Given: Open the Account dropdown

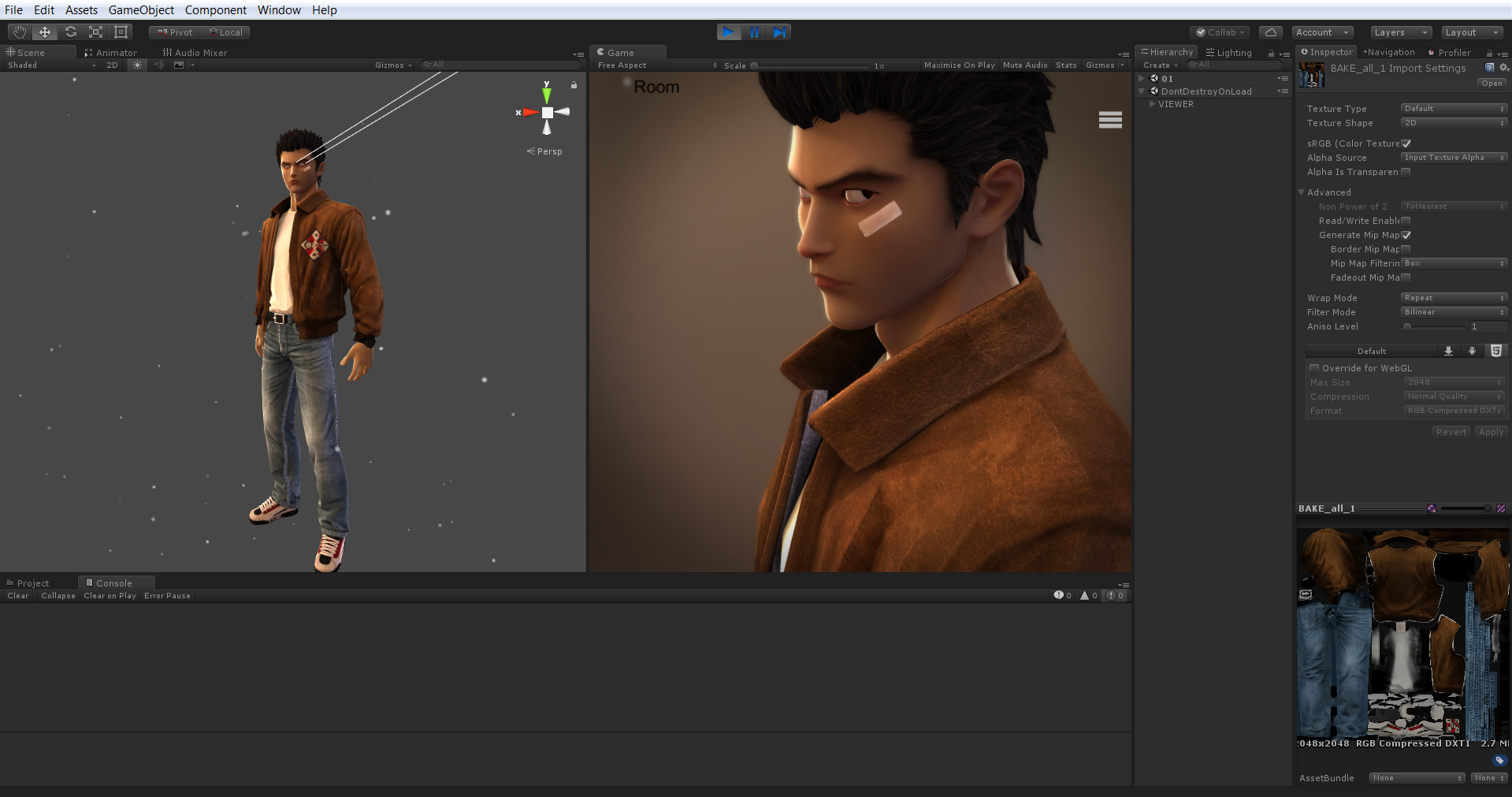Looking at the screenshot, I should (x=1324, y=32).
